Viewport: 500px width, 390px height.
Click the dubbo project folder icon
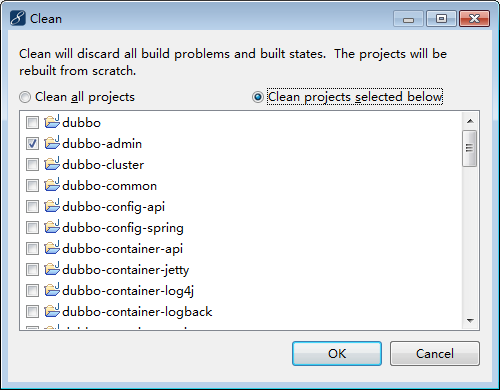[52, 122]
